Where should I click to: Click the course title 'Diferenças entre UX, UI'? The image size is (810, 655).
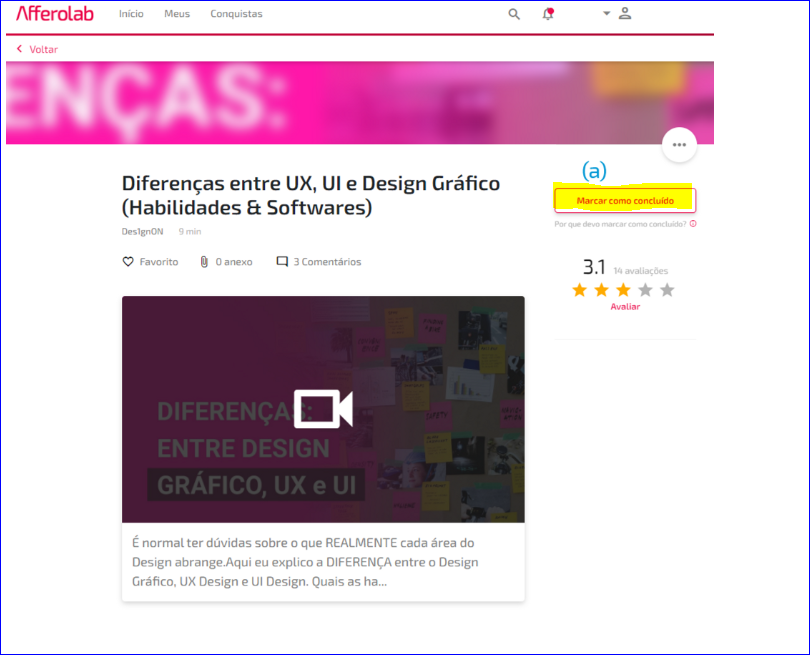click(311, 195)
